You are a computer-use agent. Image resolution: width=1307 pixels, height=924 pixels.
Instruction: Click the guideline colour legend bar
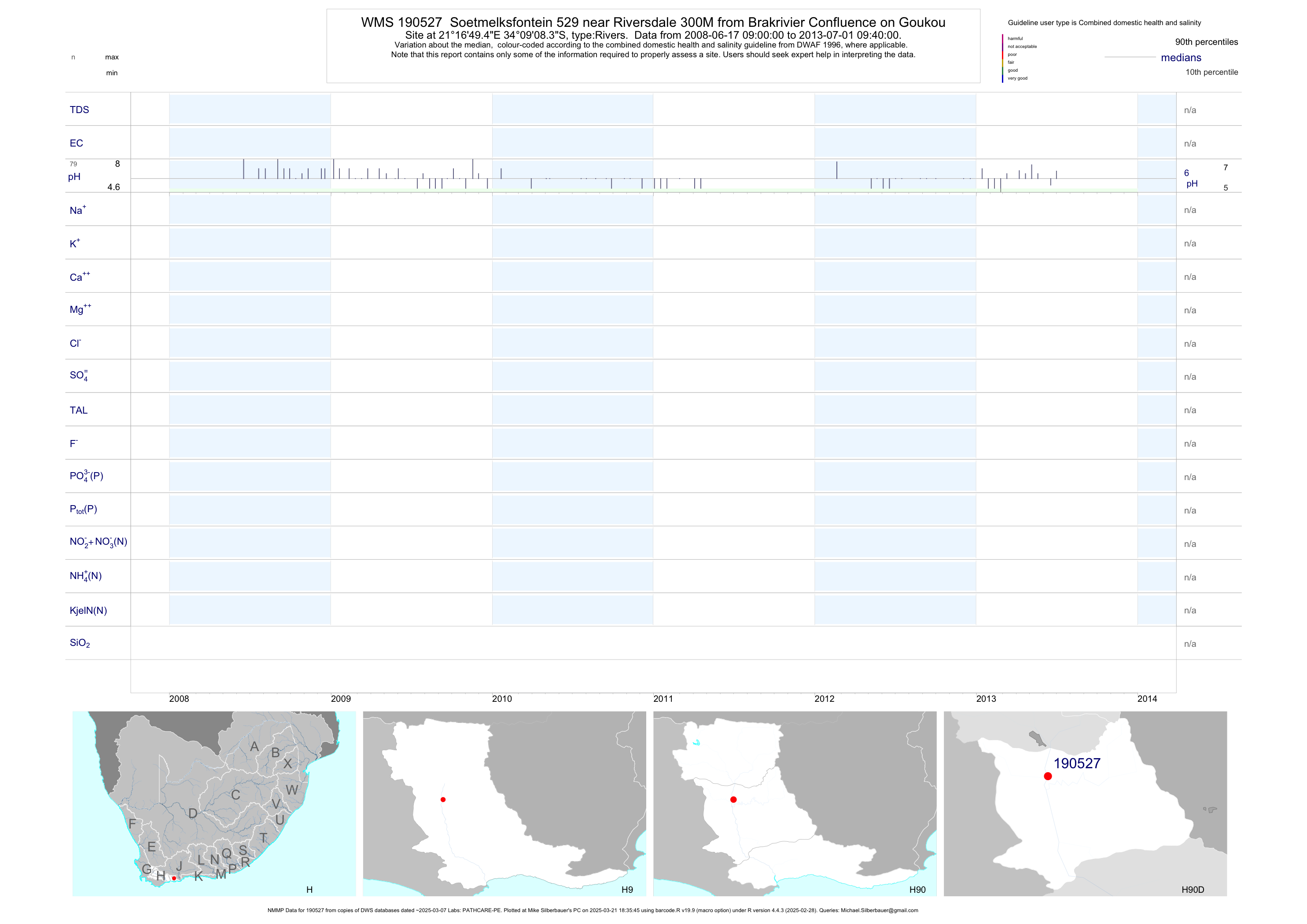[x=1002, y=59]
